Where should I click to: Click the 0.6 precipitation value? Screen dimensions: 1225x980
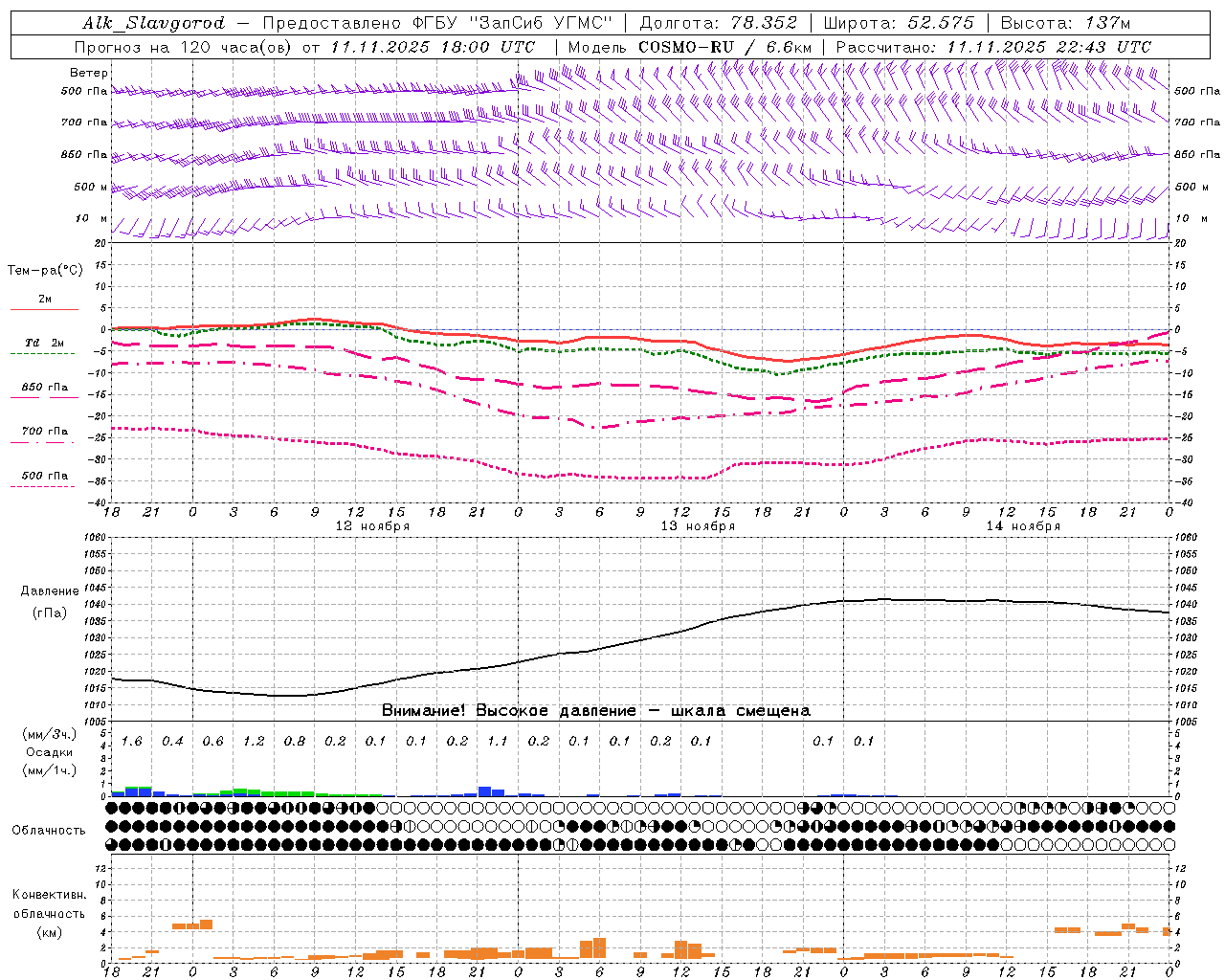coord(212,742)
